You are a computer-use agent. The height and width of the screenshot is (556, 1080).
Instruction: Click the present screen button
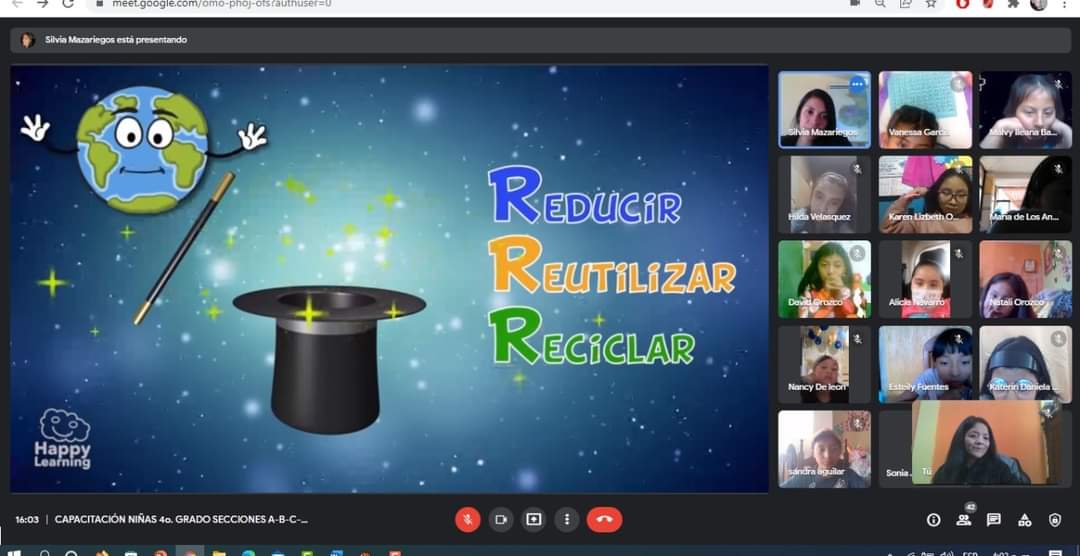pyautogui.click(x=534, y=519)
